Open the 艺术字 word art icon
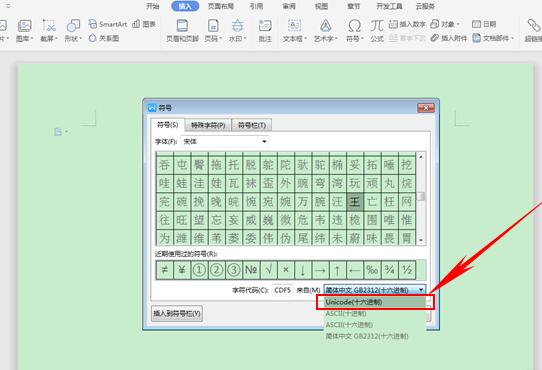The width and height of the screenshot is (542, 370). pos(325,26)
